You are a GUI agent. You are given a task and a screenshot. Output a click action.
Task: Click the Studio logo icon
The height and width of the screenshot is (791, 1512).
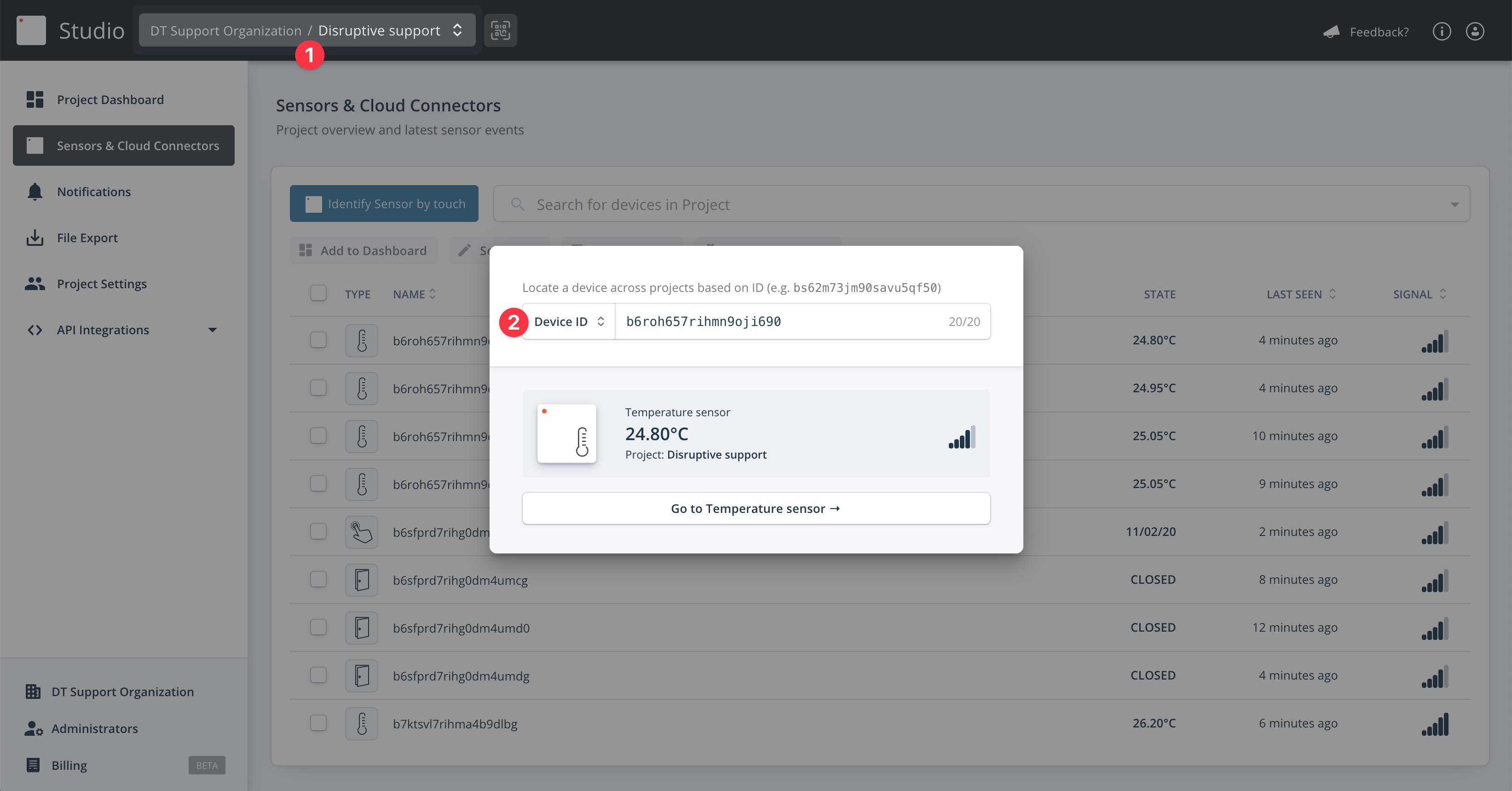click(31, 30)
